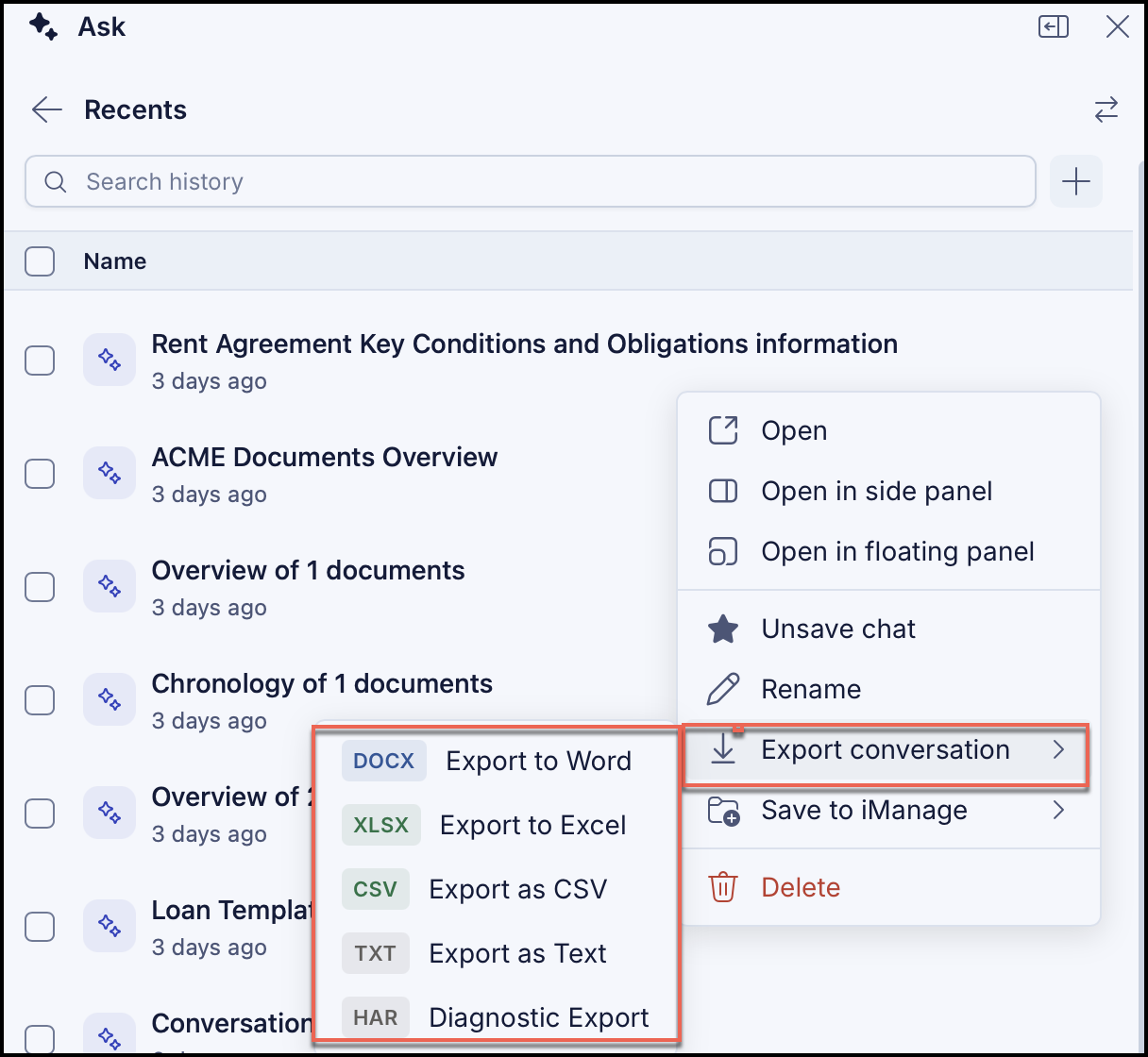The width and height of the screenshot is (1148, 1057).
Task: Click the swap arrows icon beside Recents
Action: point(1106,109)
